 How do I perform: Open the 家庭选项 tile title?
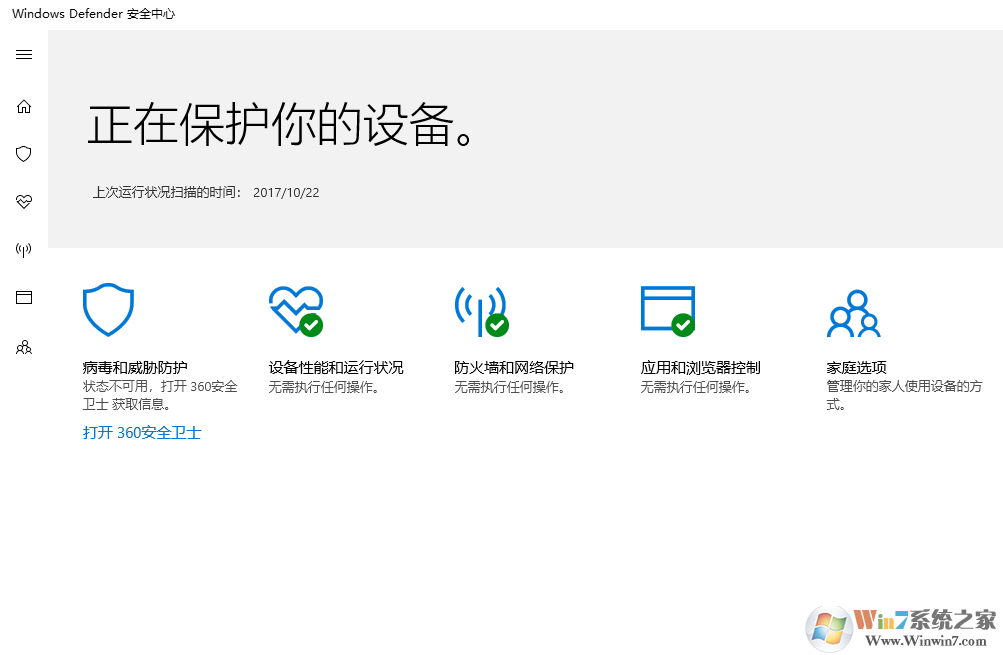[x=856, y=368]
